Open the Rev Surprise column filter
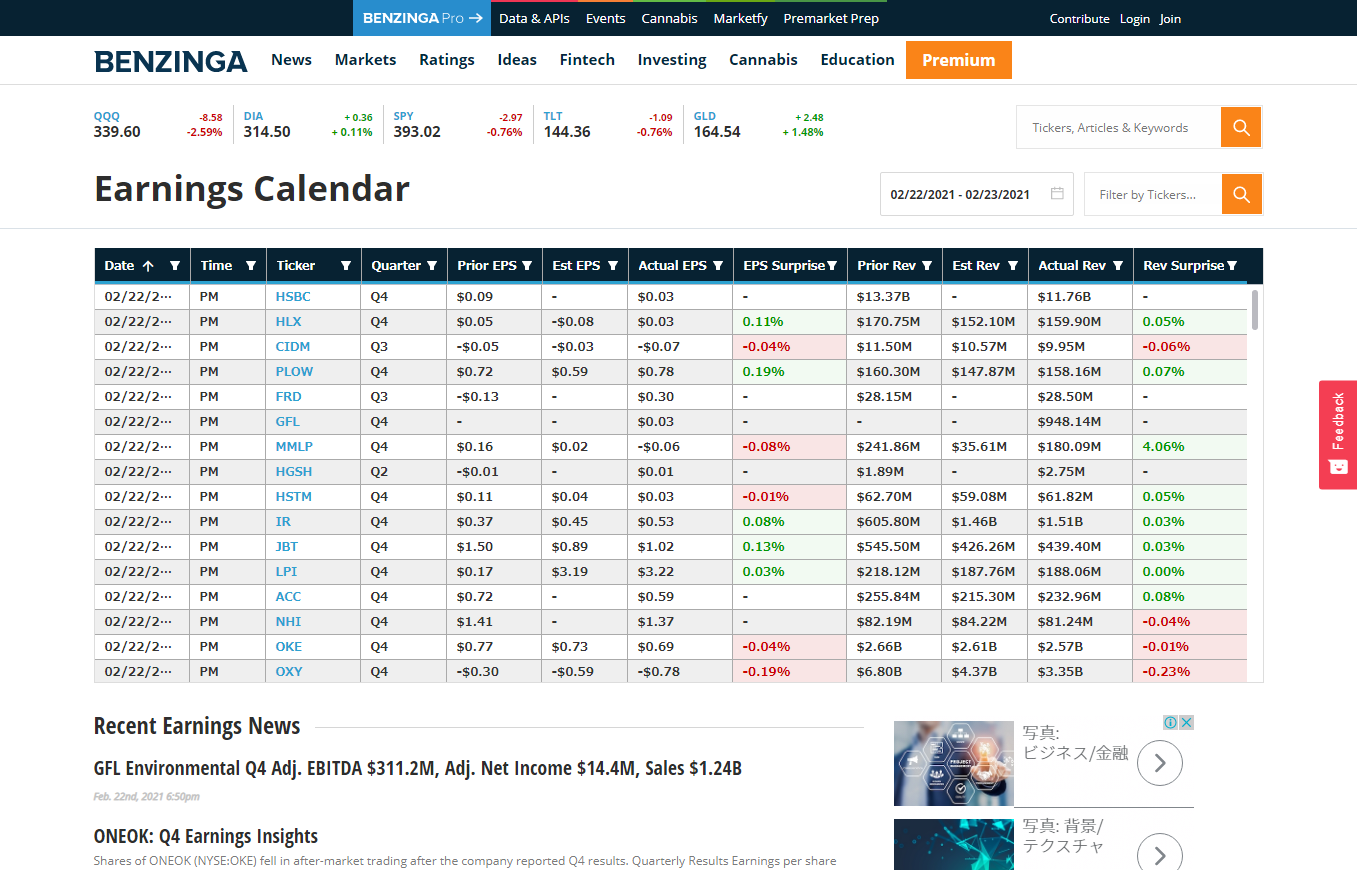The width and height of the screenshot is (1357, 870). click(1232, 266)
